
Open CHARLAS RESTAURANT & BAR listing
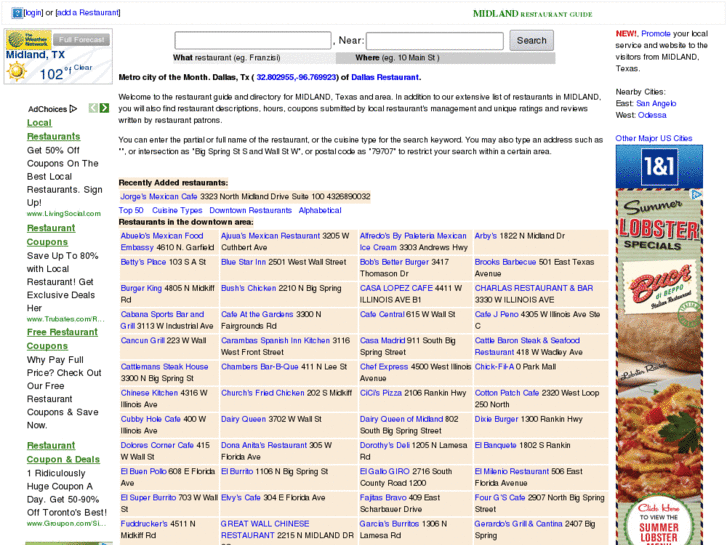point(534,288)
